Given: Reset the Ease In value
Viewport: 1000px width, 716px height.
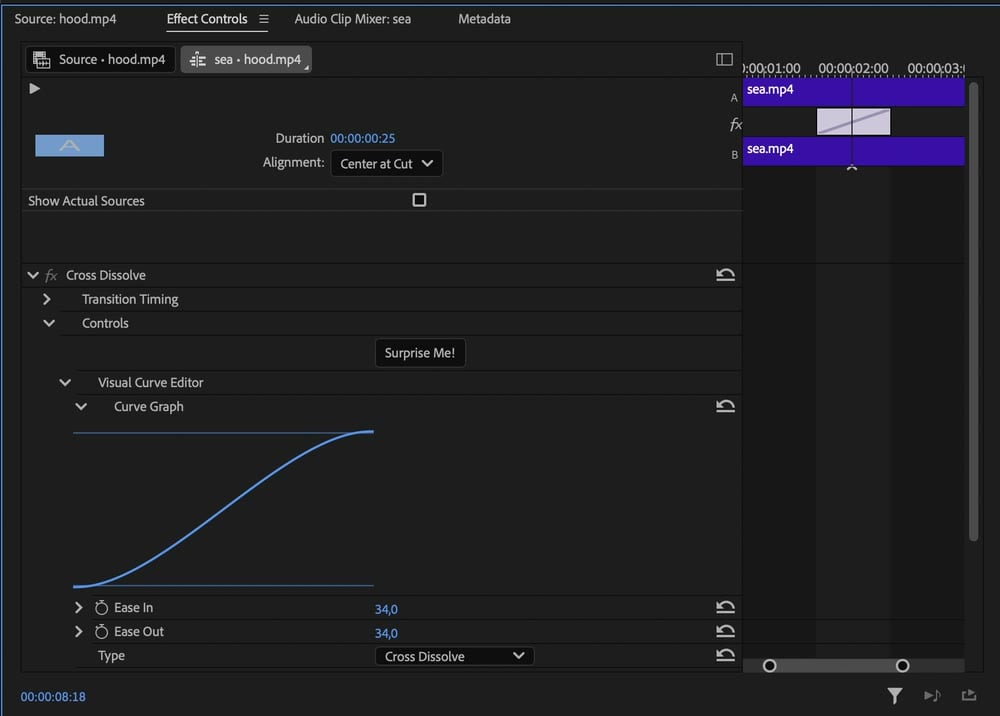Looking at the screenshot, I should coord(725,607).
